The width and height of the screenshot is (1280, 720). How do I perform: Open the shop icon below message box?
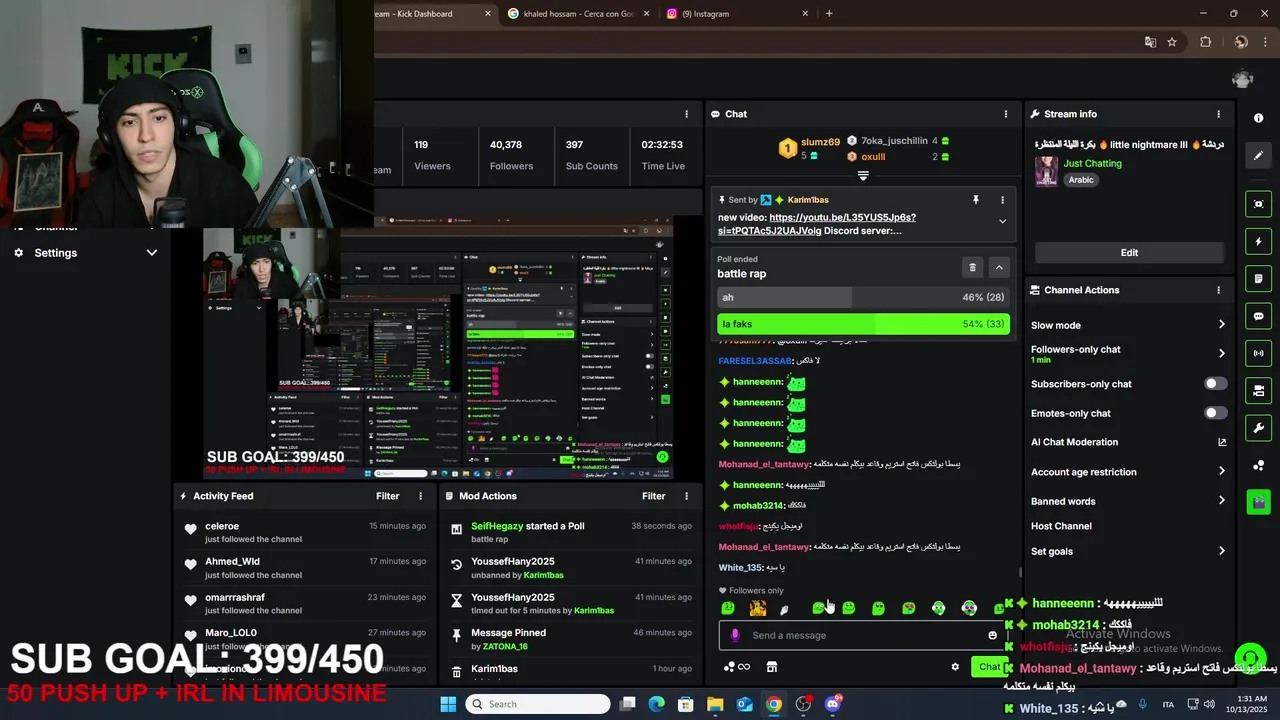click(x=772, y=667)
